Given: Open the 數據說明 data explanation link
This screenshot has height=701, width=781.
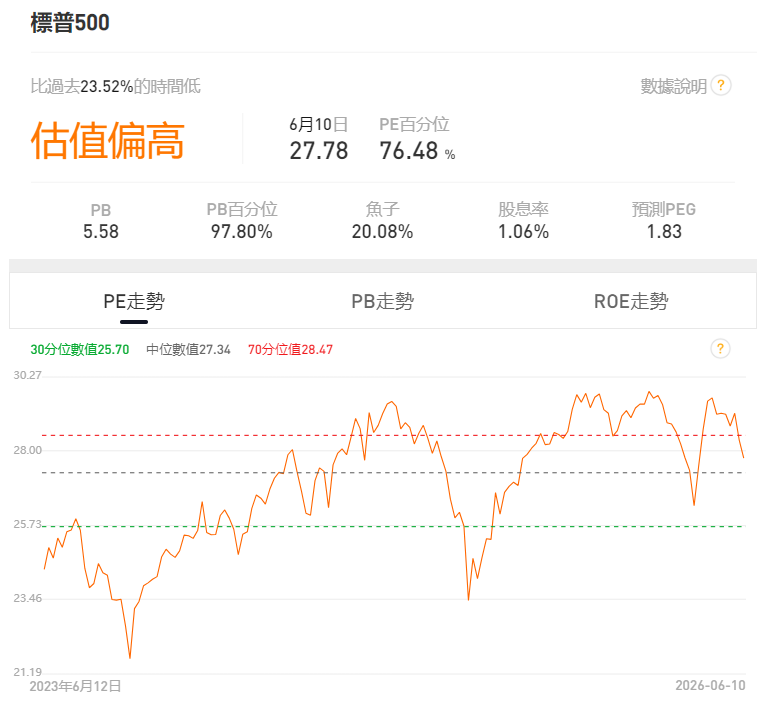Looking at the screenshot, I should tap(673, 86).
